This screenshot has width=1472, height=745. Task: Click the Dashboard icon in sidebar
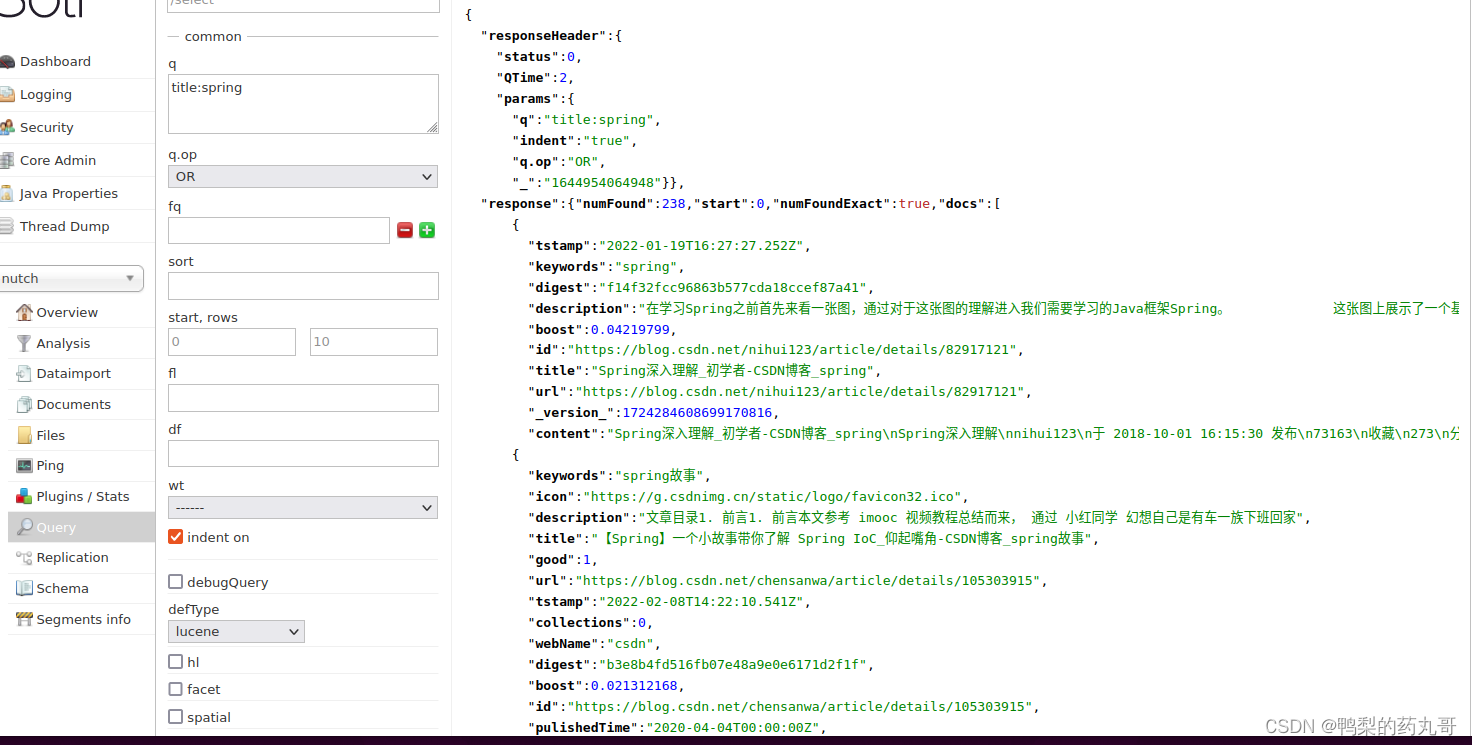[7, 61]
